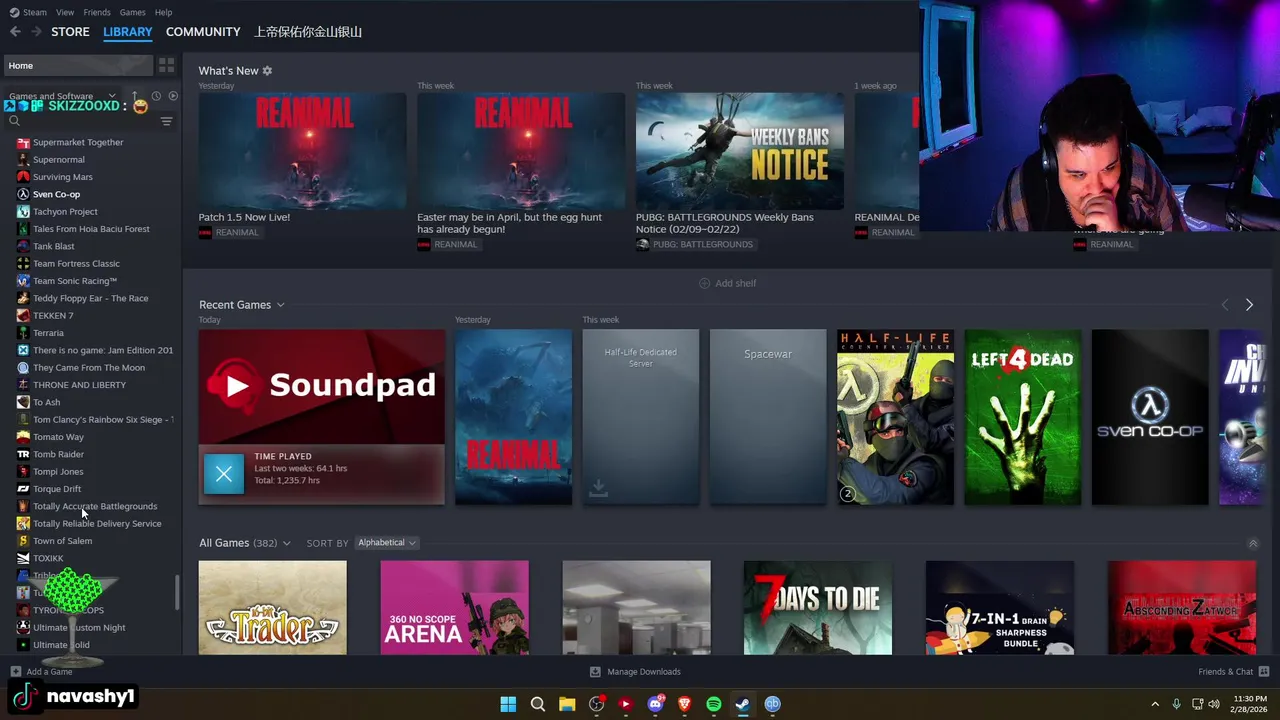
Task: Switch to collections grid view icon
Action: coord(166,65)
